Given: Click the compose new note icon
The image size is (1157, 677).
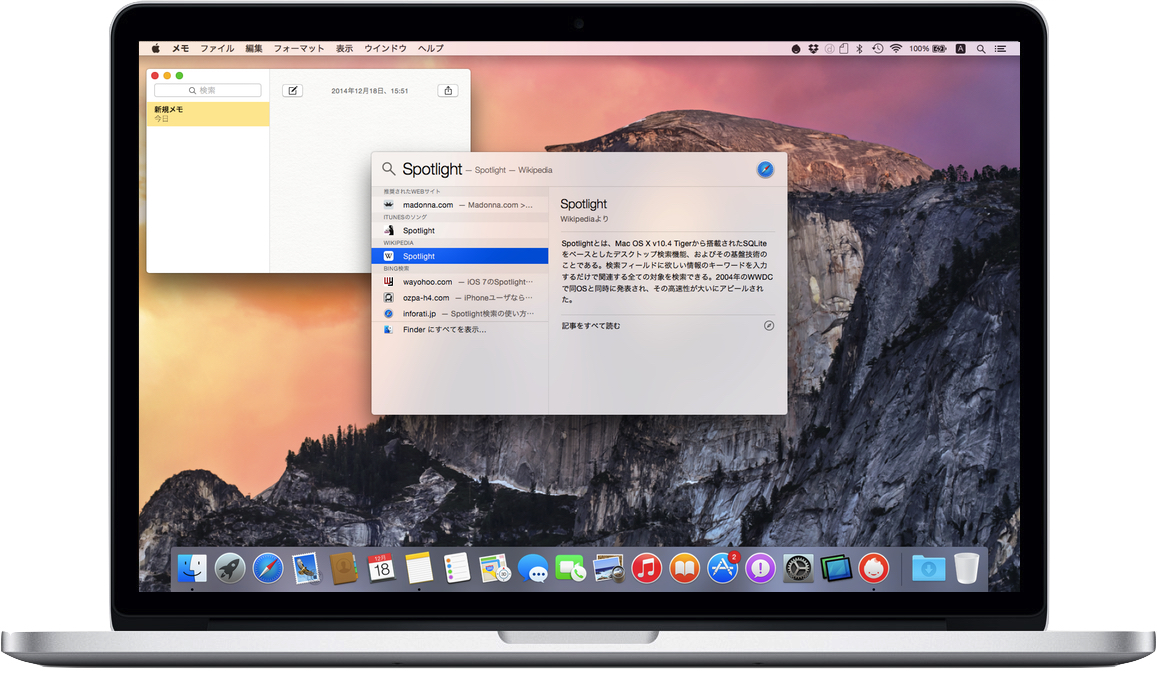Looking at the screenshot, I should point(292,91).
